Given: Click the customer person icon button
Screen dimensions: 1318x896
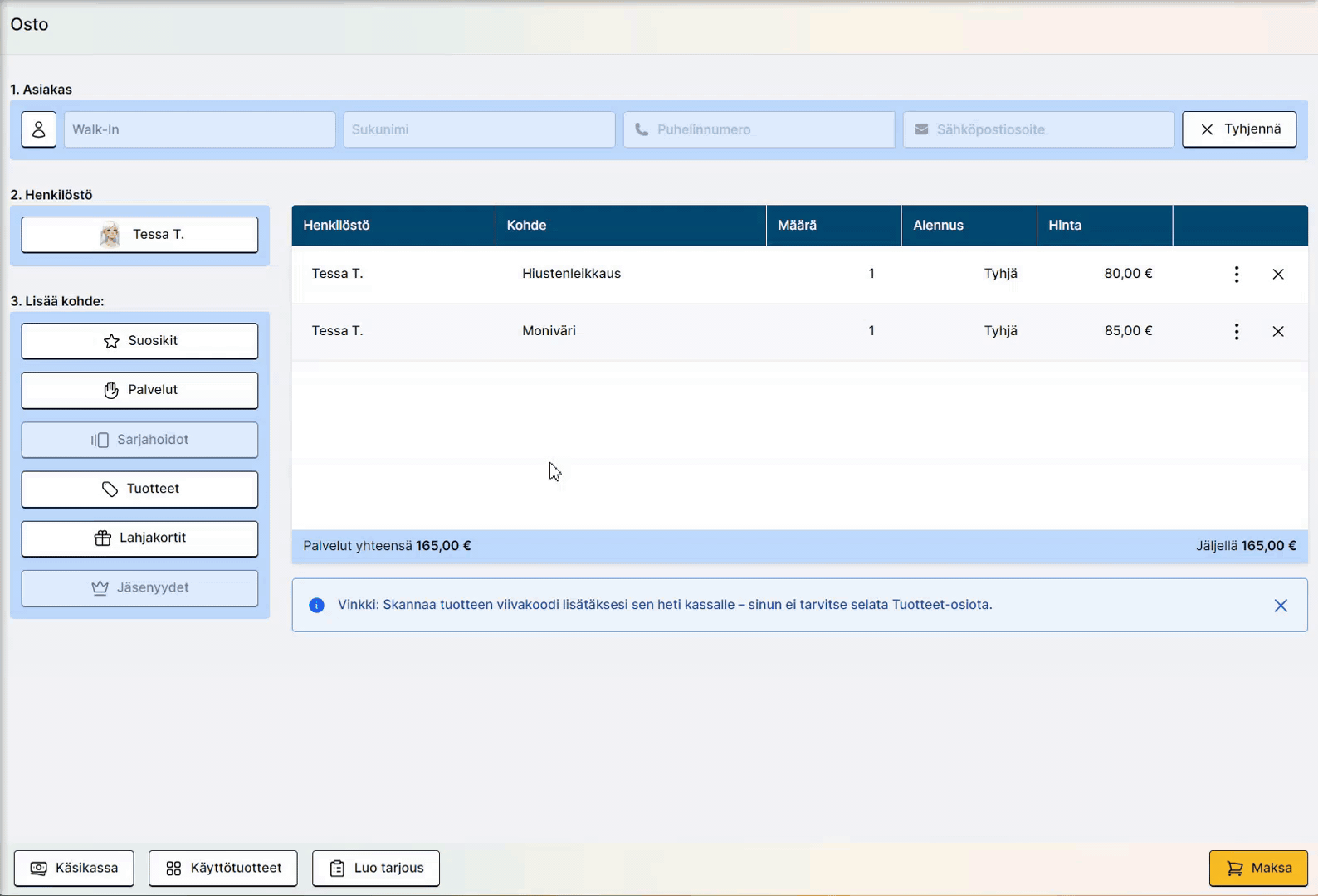Looking at the screenshot, I should click(x=39, y=129).
